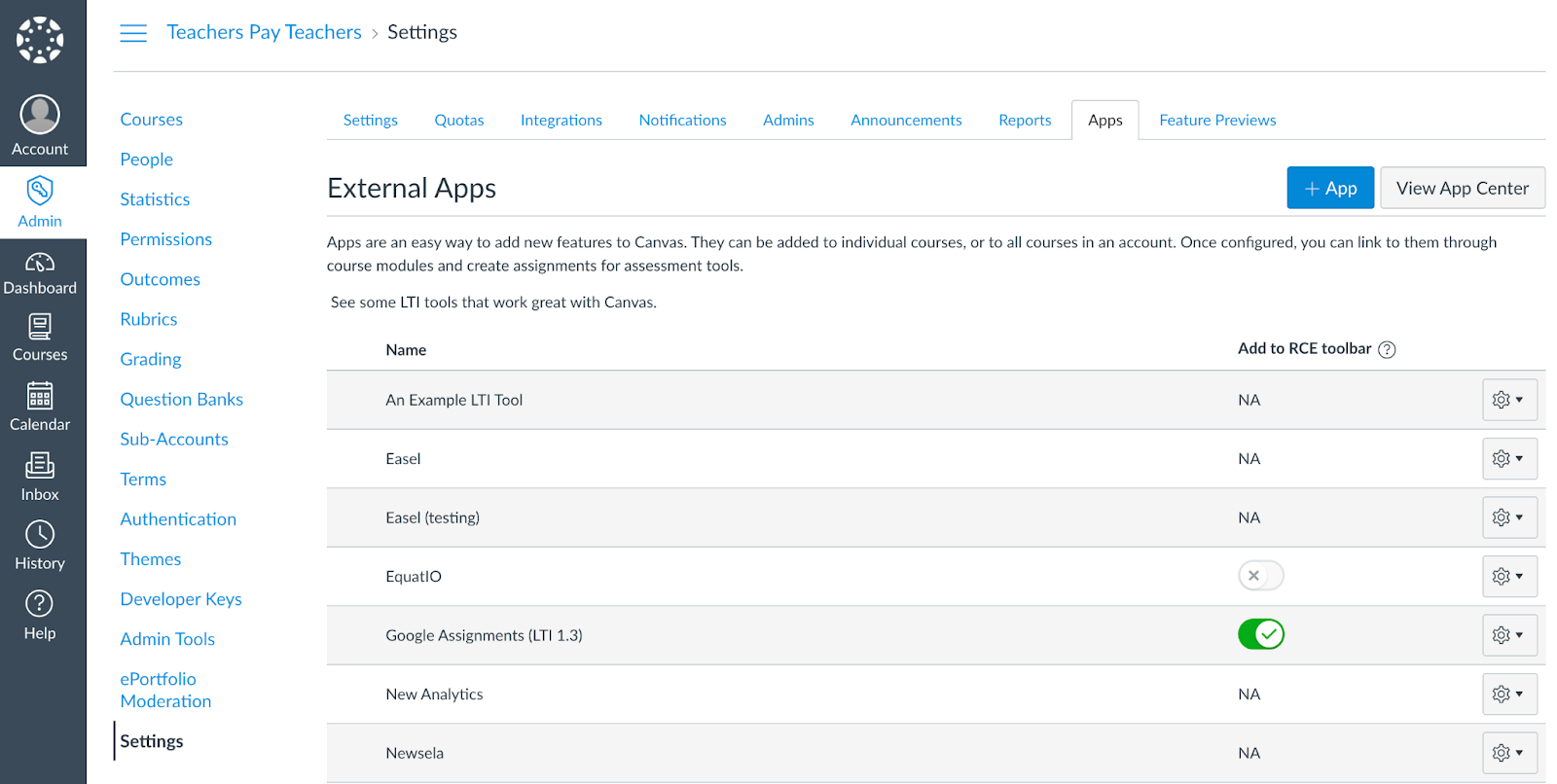Screen dimensions: 1557x784
Task: Click the Name column header
Action: 406,350
